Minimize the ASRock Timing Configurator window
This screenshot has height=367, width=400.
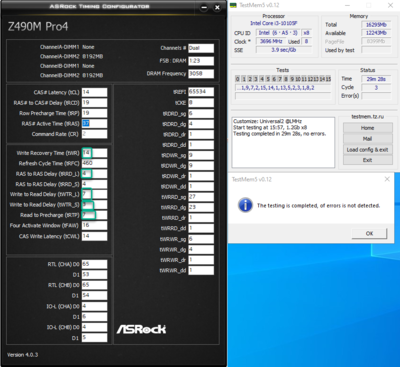coord(204,7)
